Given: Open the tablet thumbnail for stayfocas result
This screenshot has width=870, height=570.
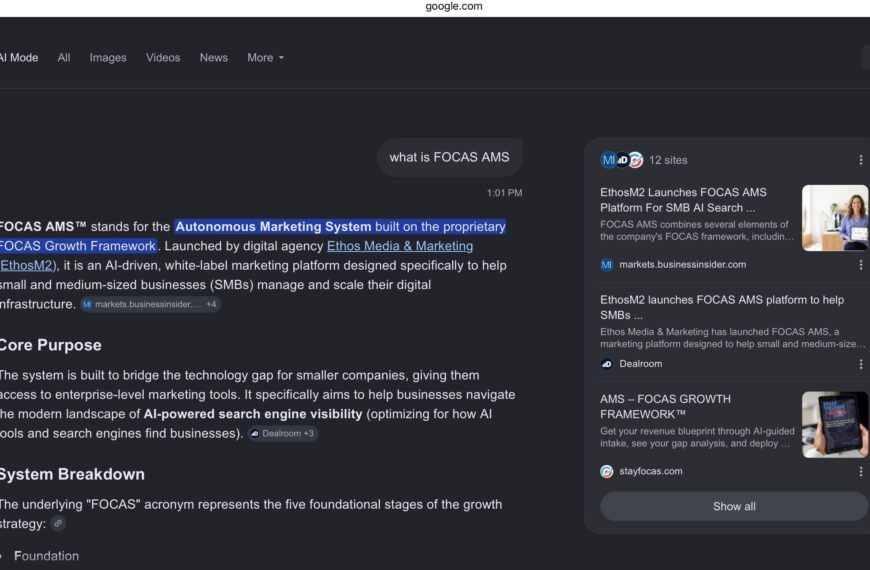Looking at the screenshot, I should [834, 425].
